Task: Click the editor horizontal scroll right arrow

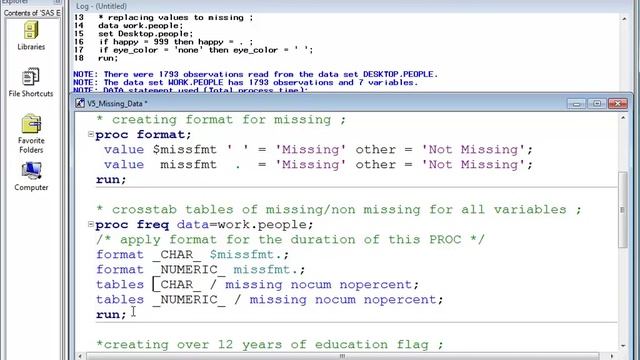Action: 611,356
